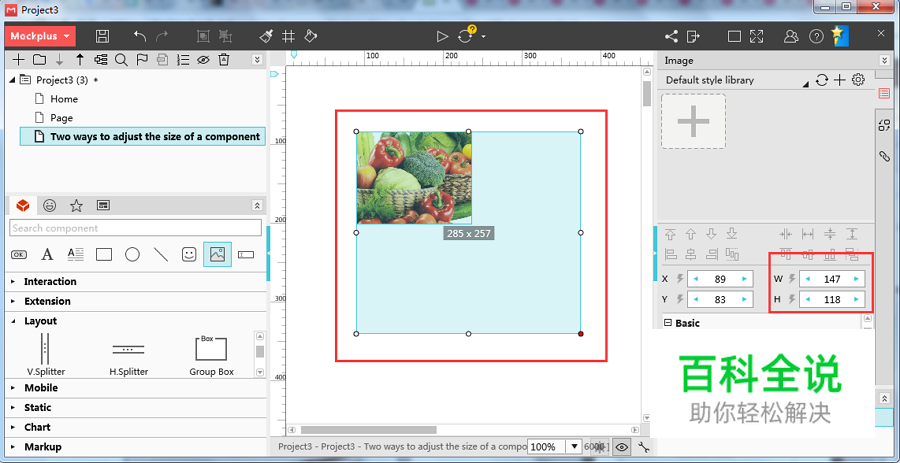Delete page using the trash icon
Viewport: 900px width, 463px height.
point(224,60)
